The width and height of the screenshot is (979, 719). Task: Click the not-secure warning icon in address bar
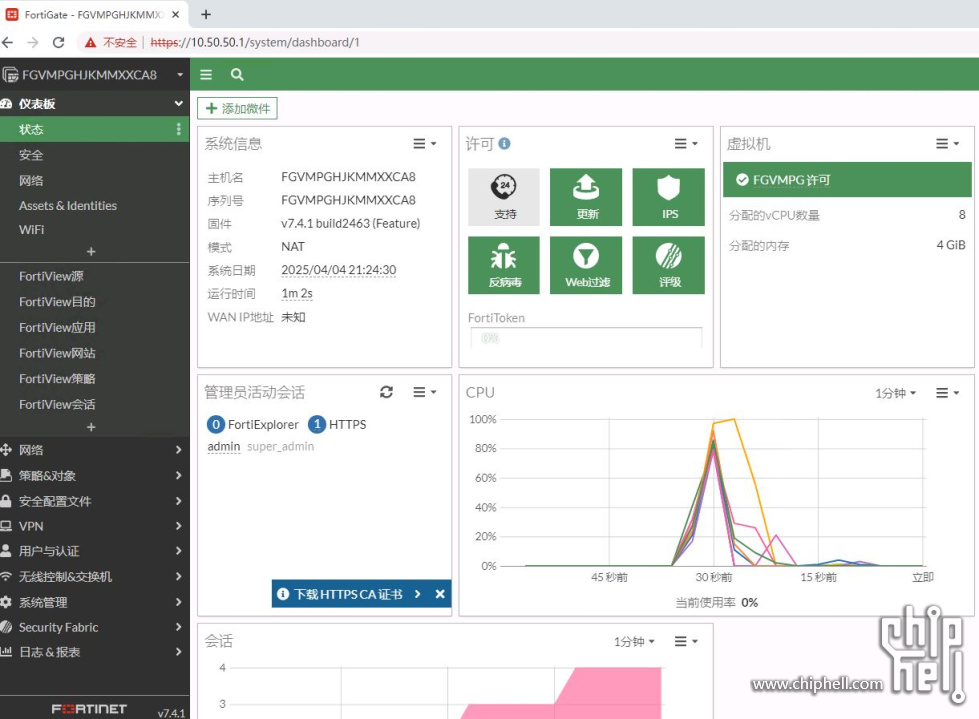click(91, 42)
